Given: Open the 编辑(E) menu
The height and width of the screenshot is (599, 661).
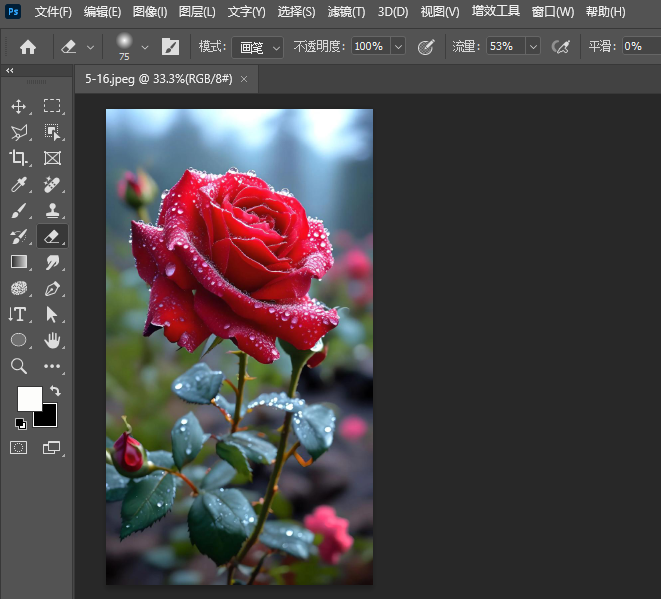Looking at the screenshot, I should tap(102, 12).
